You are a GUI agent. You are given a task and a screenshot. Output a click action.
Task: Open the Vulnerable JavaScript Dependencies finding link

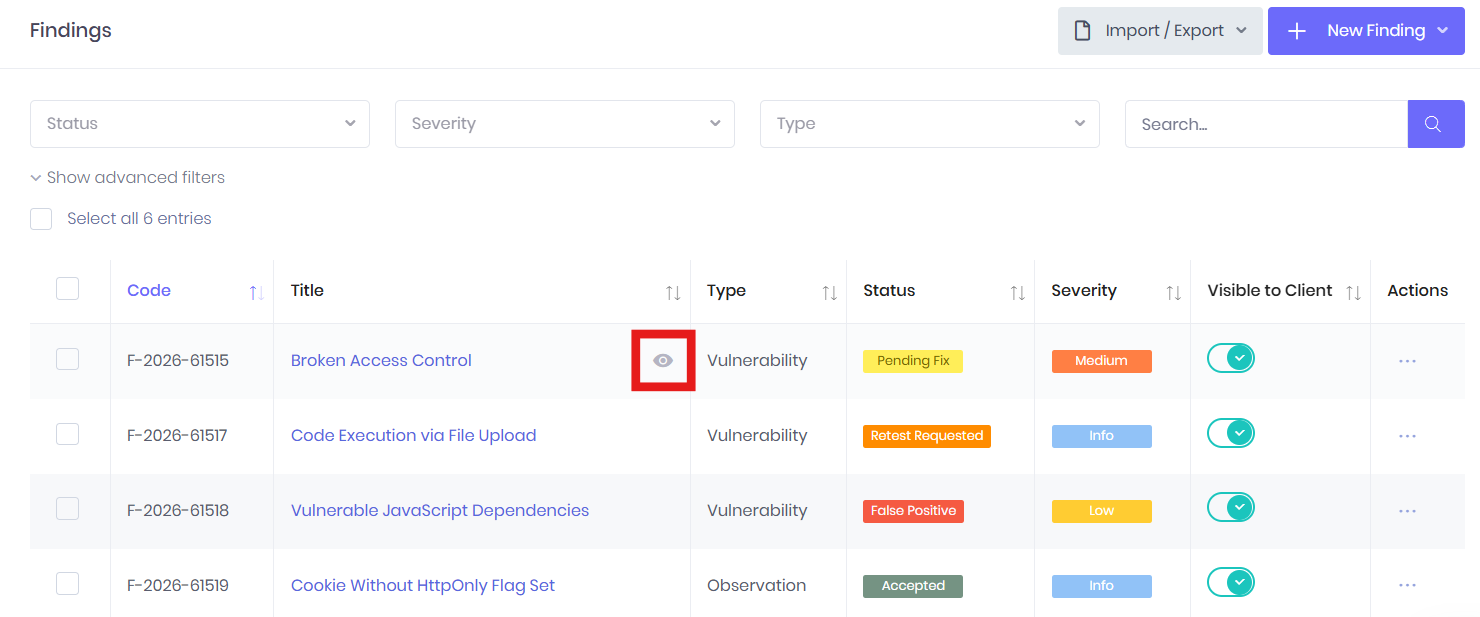tap(440, 510)
